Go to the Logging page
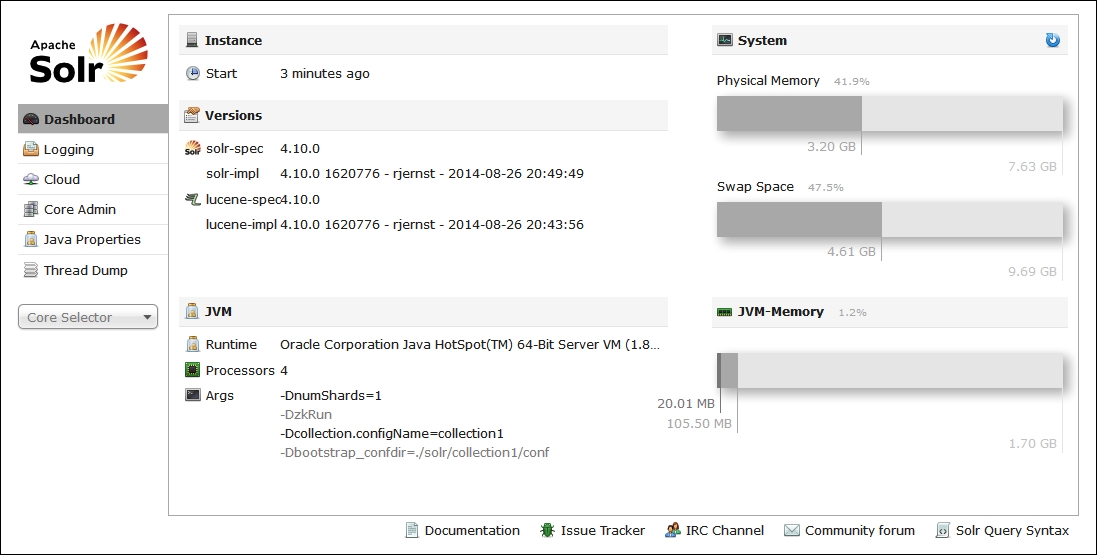The image size is (1097, 555). point(93,149)
